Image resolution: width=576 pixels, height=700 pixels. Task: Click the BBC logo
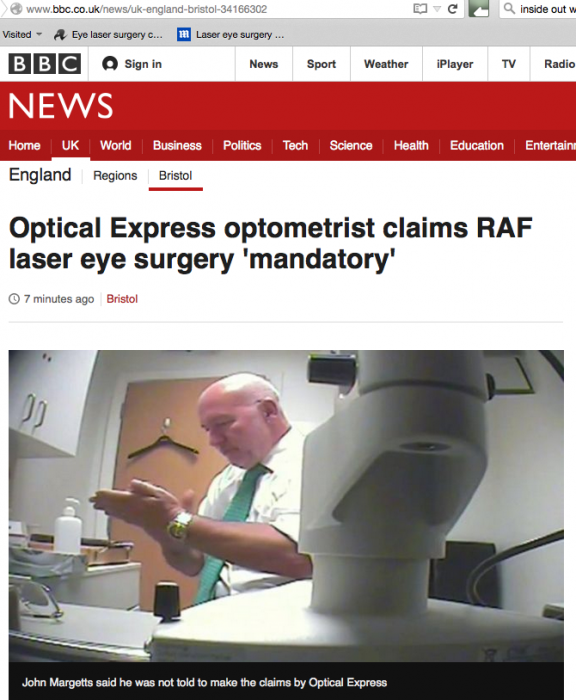45,64
